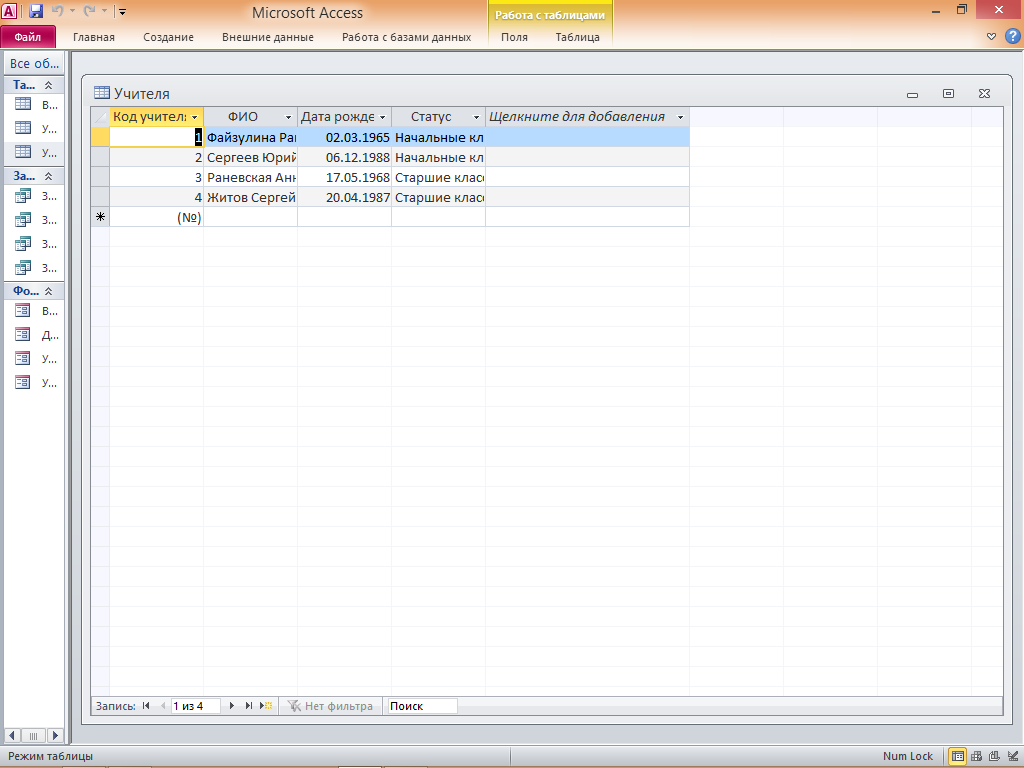Switch to the Поля ribbon tab
This screenshot has height=768, width=1024.
tap(515, 37)
